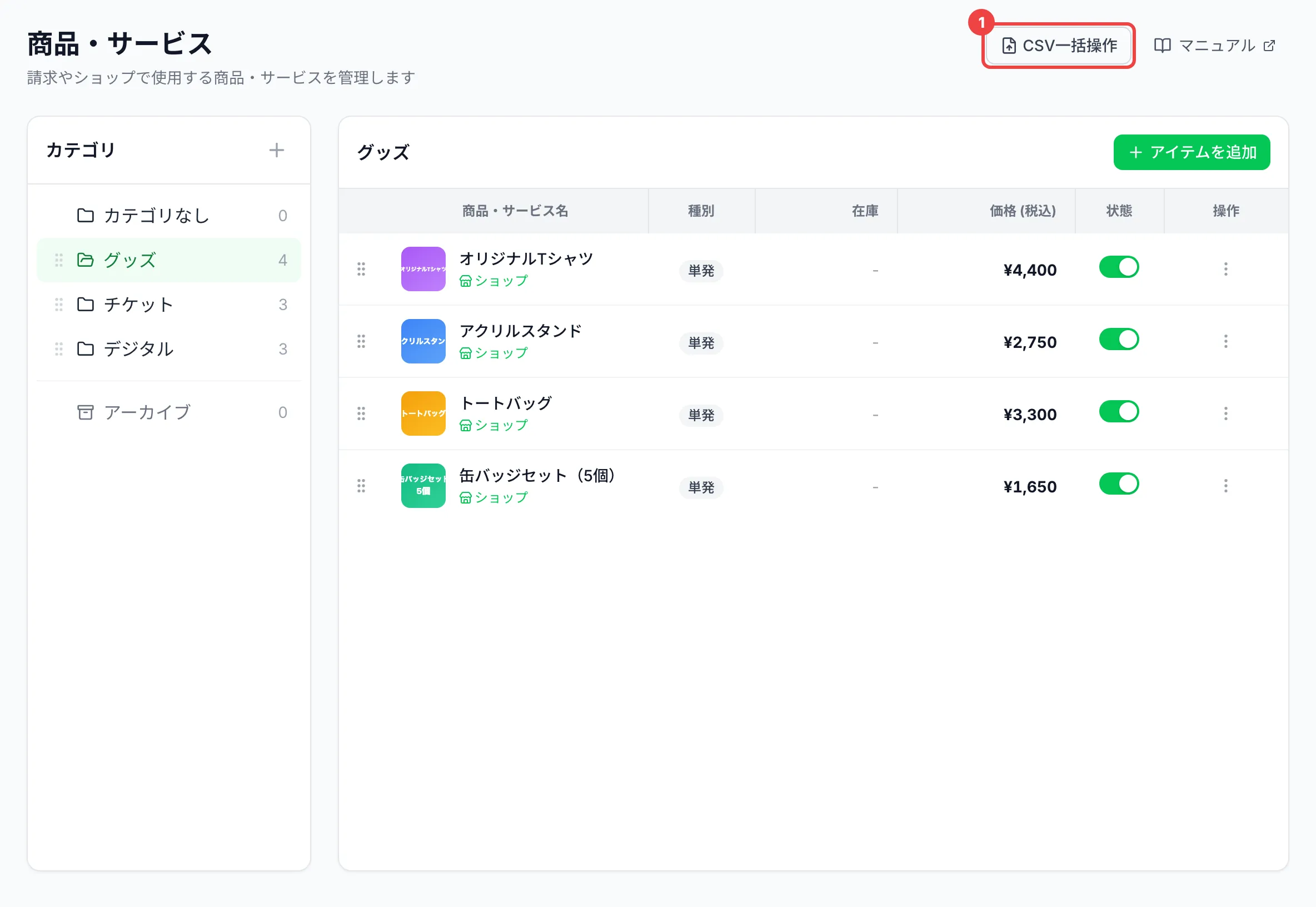Open the アーカイブ section
Viewport: 1316px width, 907px height.
coord(169,412)
